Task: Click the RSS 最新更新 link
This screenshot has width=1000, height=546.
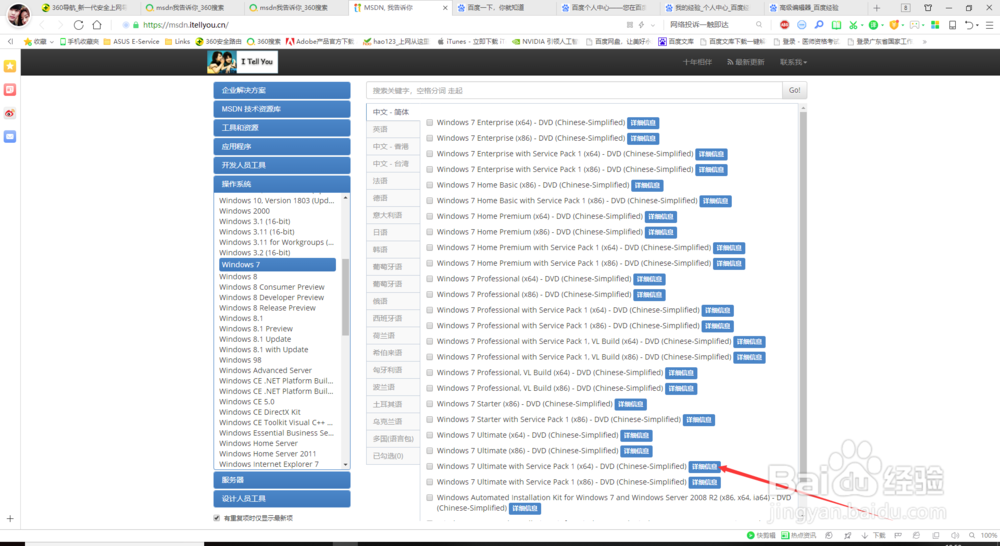Action: point(745,62)
